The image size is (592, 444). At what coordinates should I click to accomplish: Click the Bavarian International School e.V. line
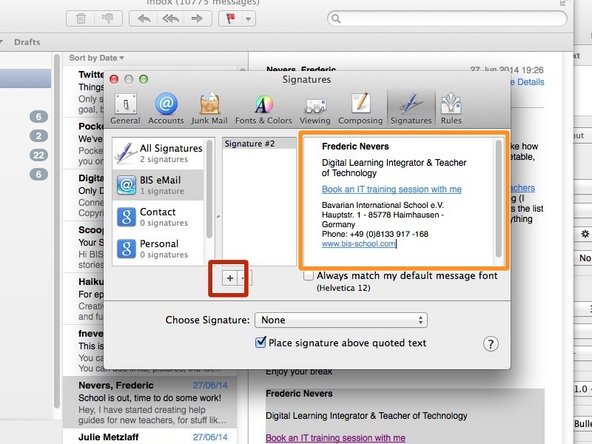[x=383, y=205]
